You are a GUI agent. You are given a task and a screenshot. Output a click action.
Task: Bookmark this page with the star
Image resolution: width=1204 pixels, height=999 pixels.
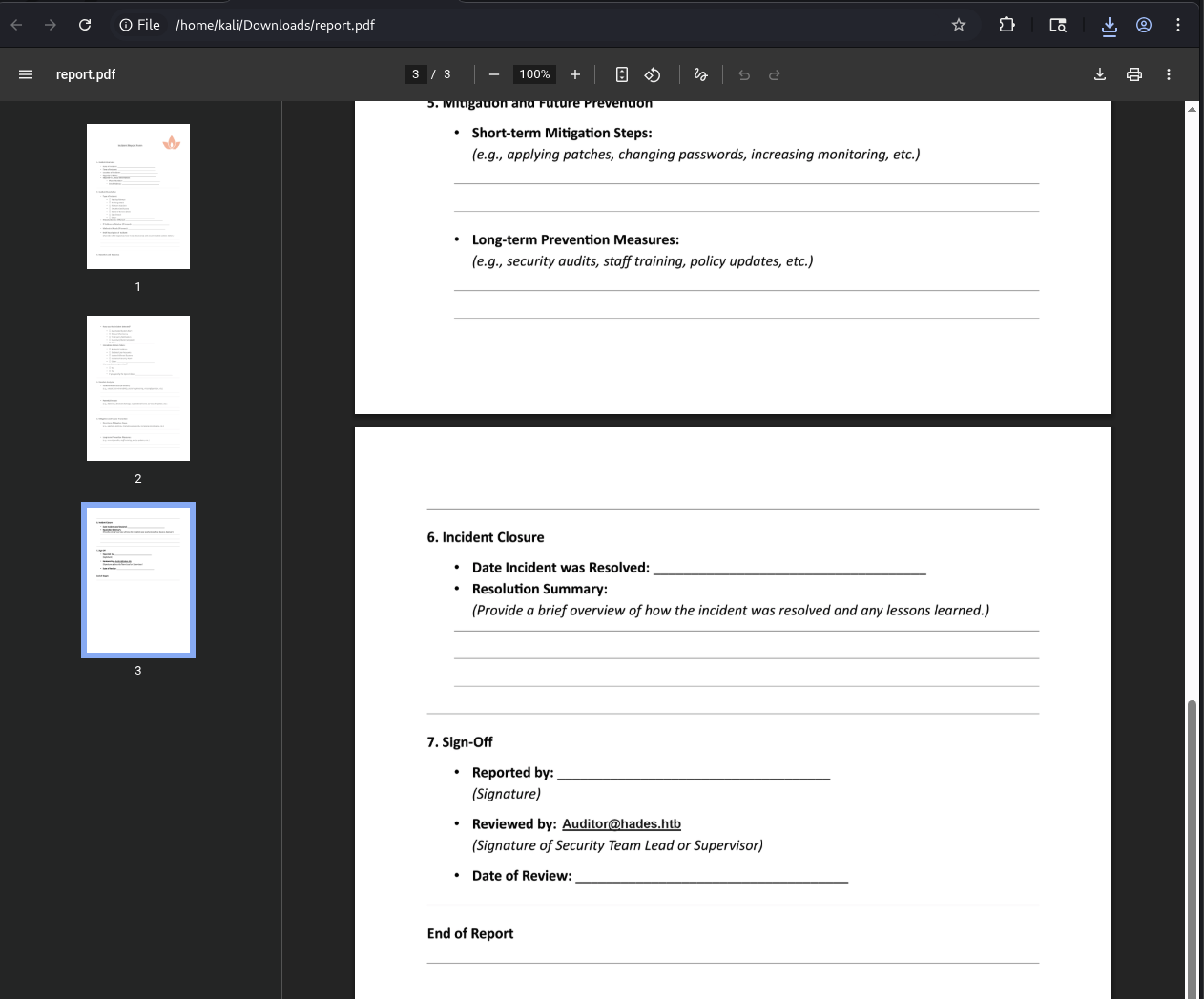(958, 25)
